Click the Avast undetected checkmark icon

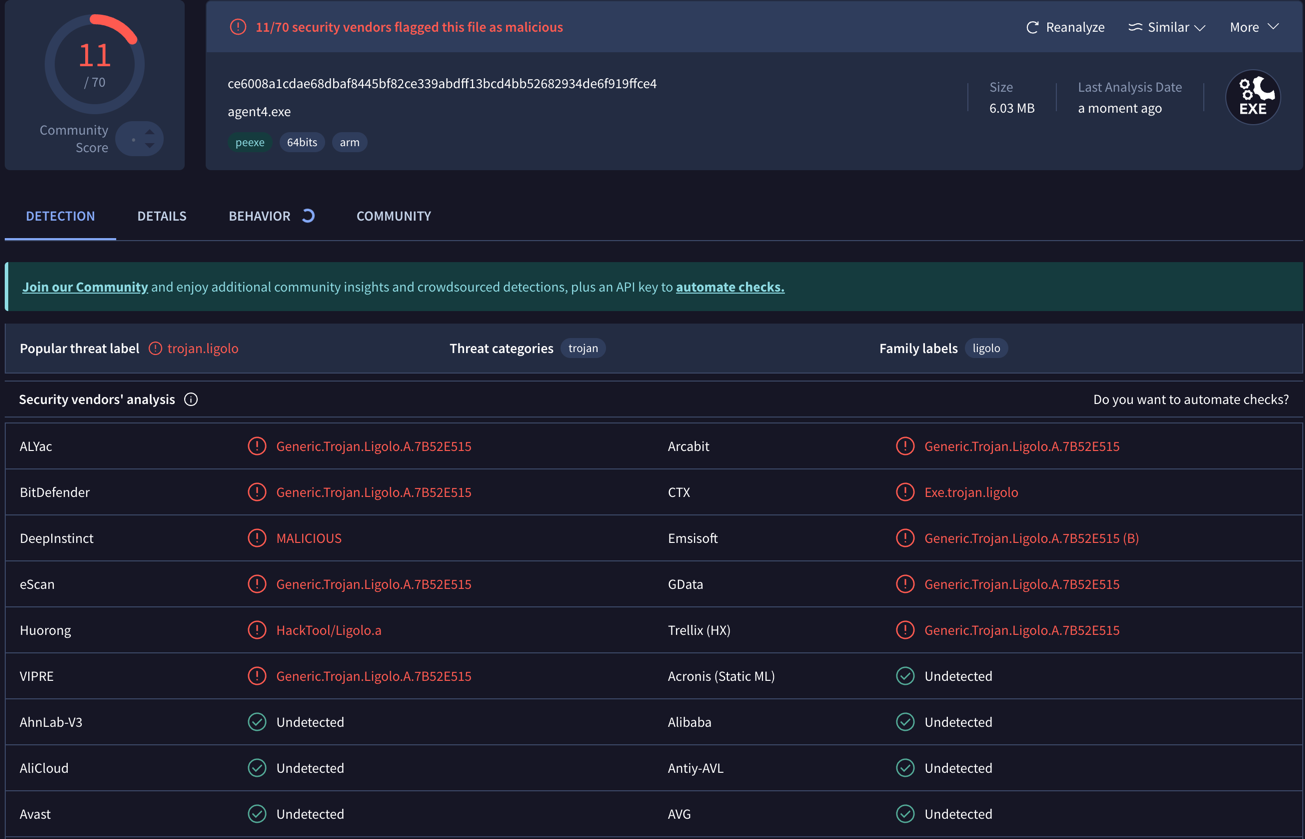(257, 814)
